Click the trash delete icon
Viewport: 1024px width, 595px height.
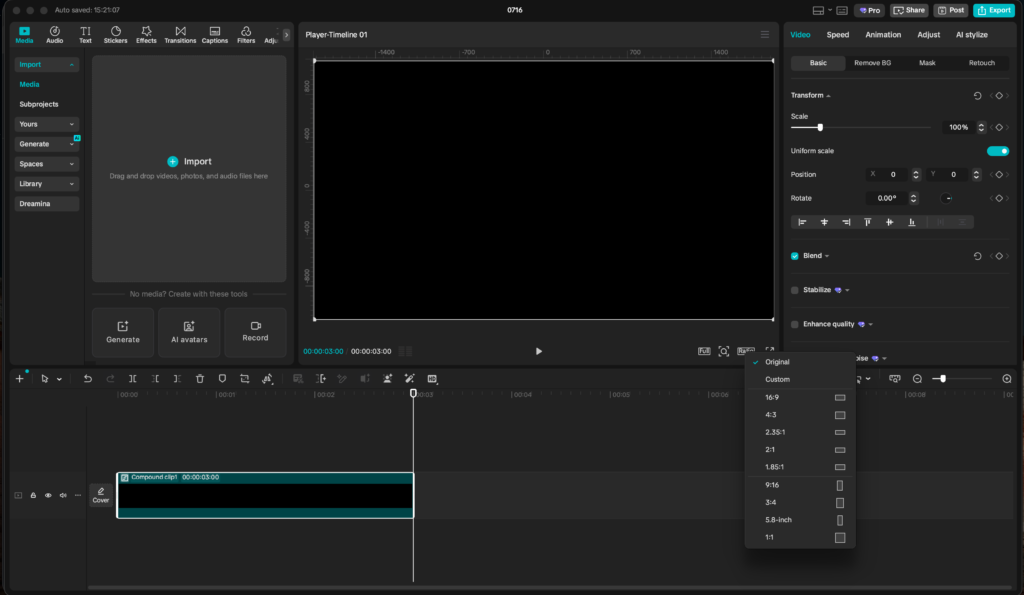tap(200, 379)
